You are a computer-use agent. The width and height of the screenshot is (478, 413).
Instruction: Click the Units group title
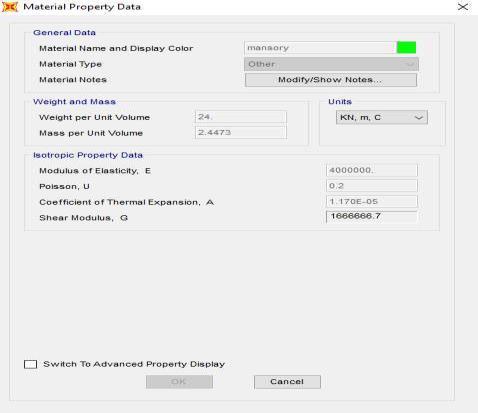coord(340,102)
